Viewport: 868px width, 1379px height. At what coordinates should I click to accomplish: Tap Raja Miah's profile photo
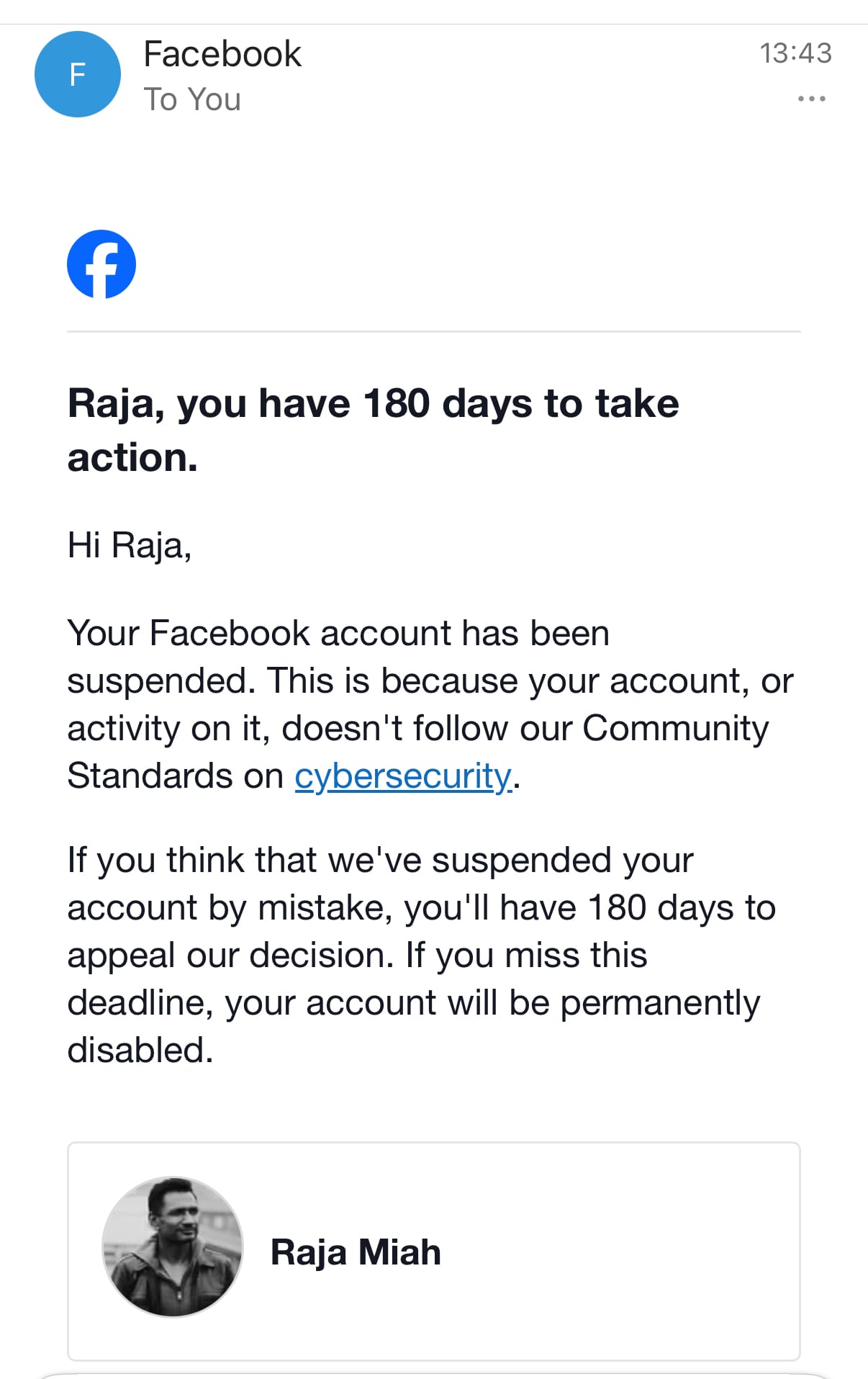click(173, 1247)
